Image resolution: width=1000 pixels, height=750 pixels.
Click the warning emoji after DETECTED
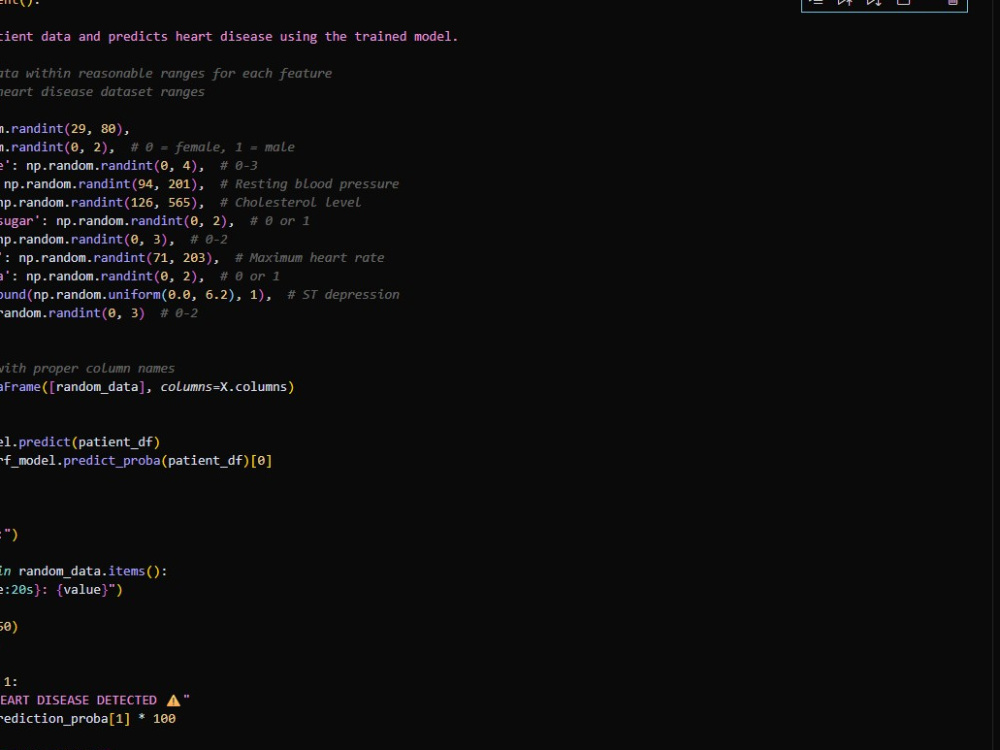(x=173, y=700)
